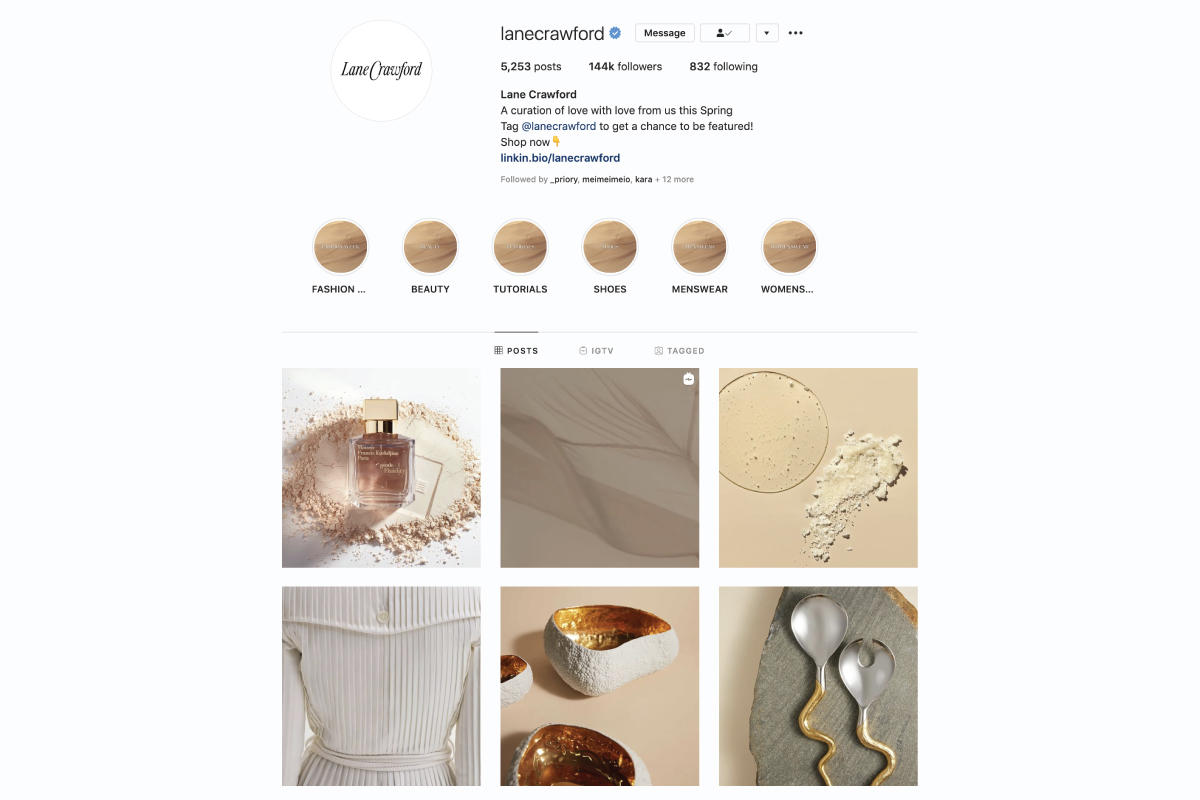
Task: Open the FASHION story highlight
Action: [x=340, y=247]
